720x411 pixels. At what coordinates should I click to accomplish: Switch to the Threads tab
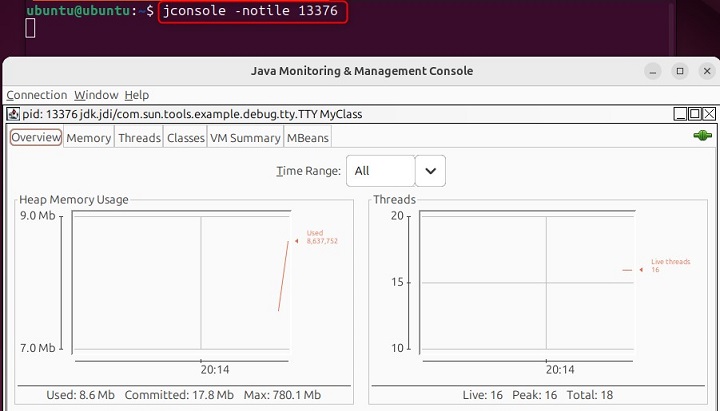coord(139,138)
